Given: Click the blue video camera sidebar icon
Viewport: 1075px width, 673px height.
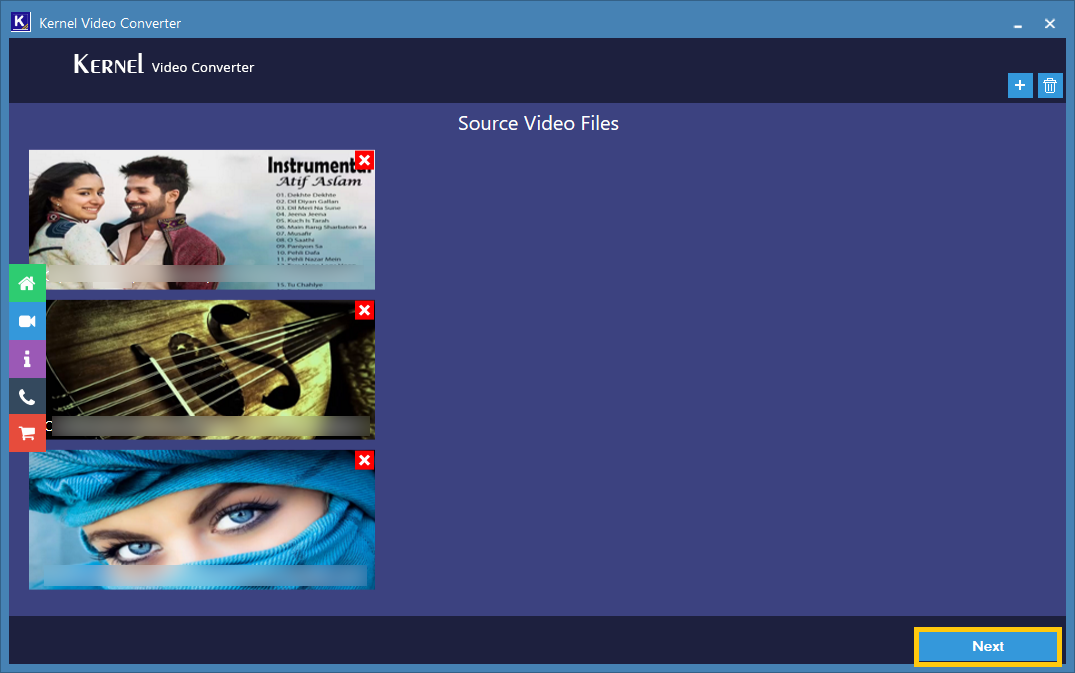Looking at the screenshot, I should (x=27, y=321).
